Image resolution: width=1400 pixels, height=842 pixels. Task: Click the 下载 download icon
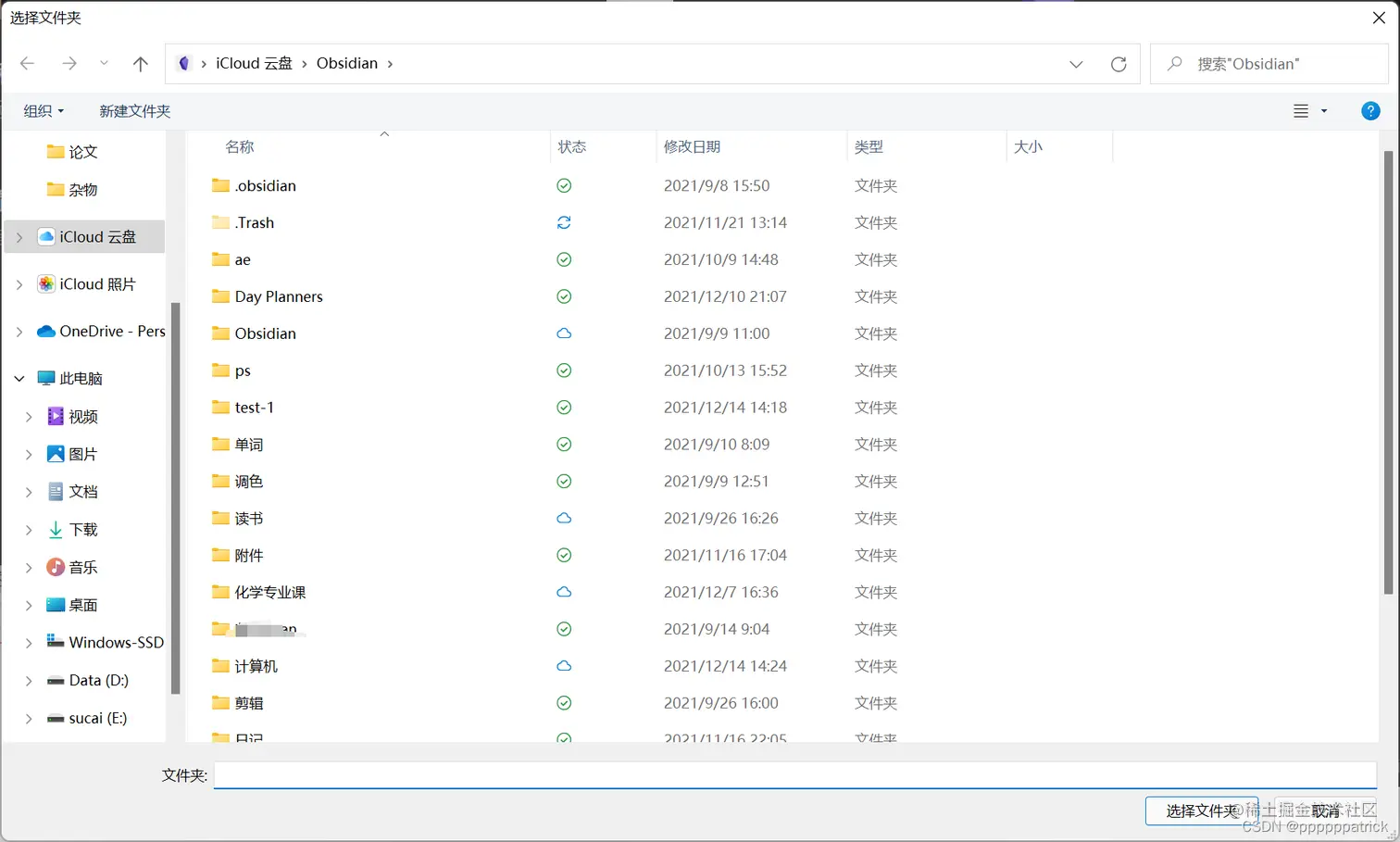(56, 529)
